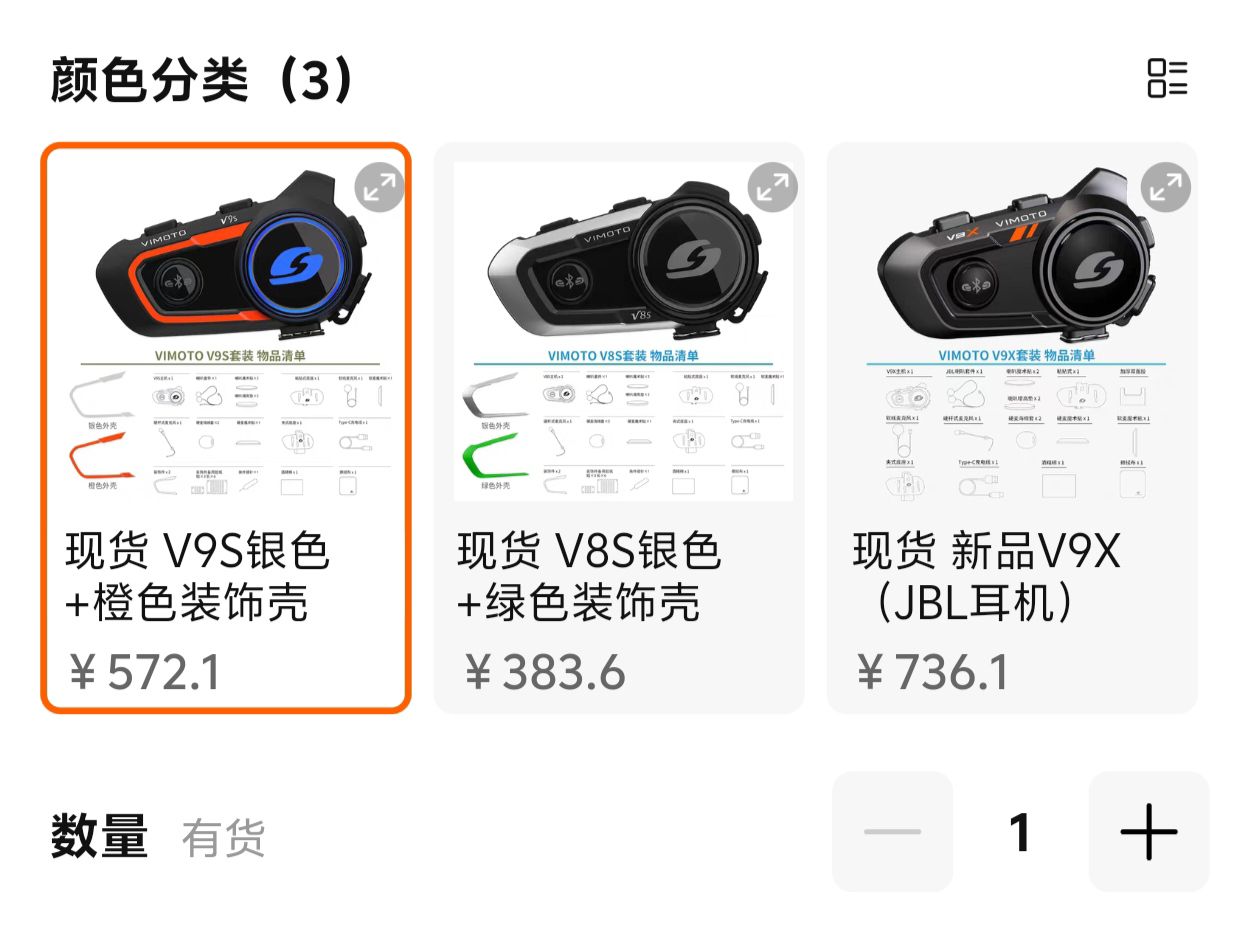
Task: Switch to list view layout icon
Action: click(x=1167, y=78)
